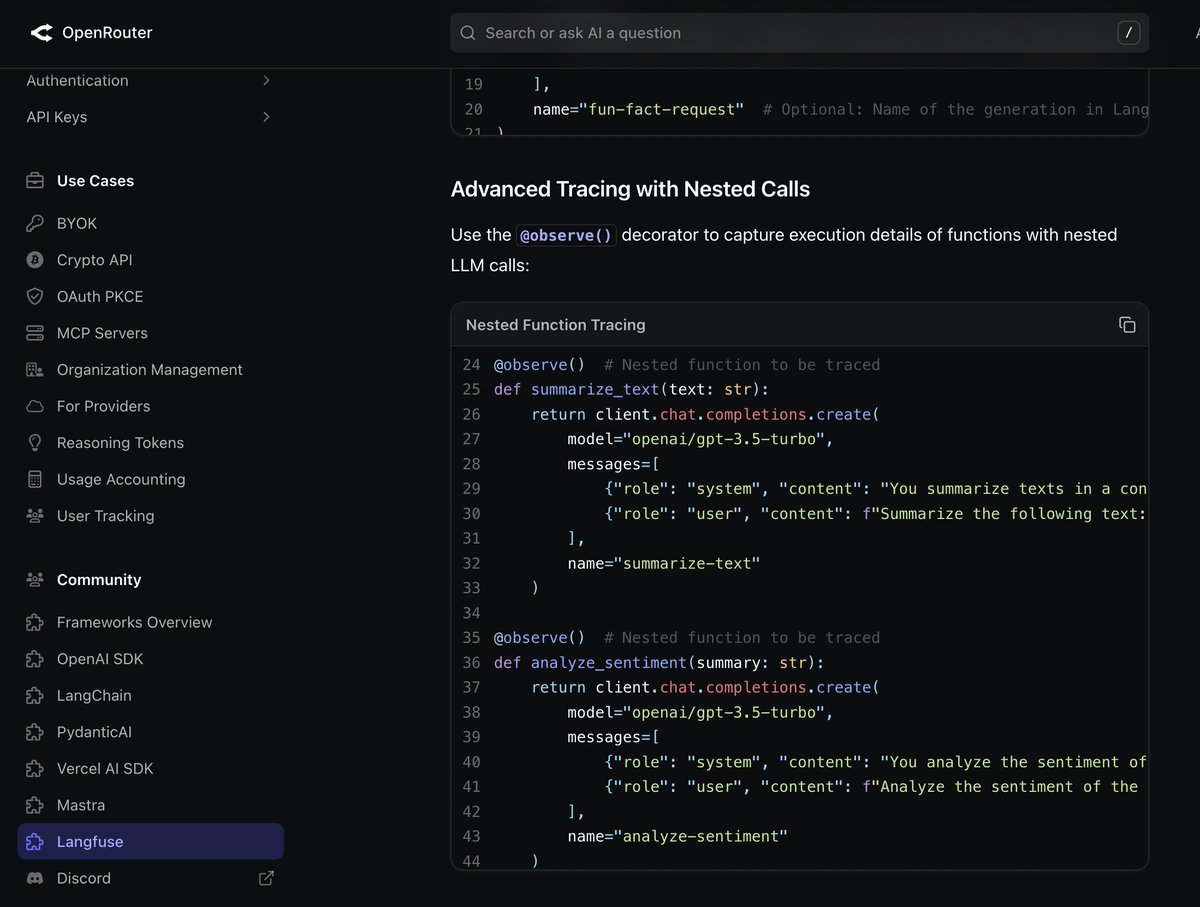The width and height of the screenshot is (1200, 907).
Task: Click the name="summarize-text" code line
Action: click(664, 564)
